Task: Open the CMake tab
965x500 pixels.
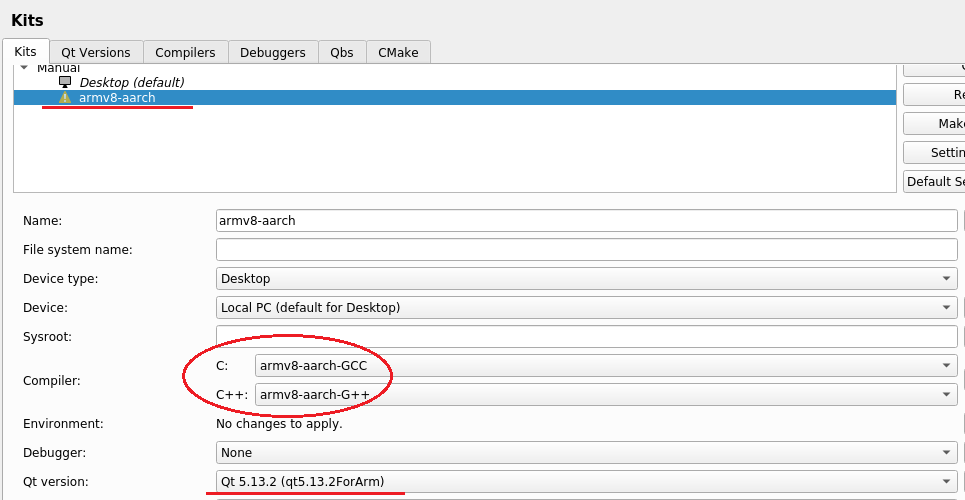Action: pyautogui.click(x=398, y=52)
